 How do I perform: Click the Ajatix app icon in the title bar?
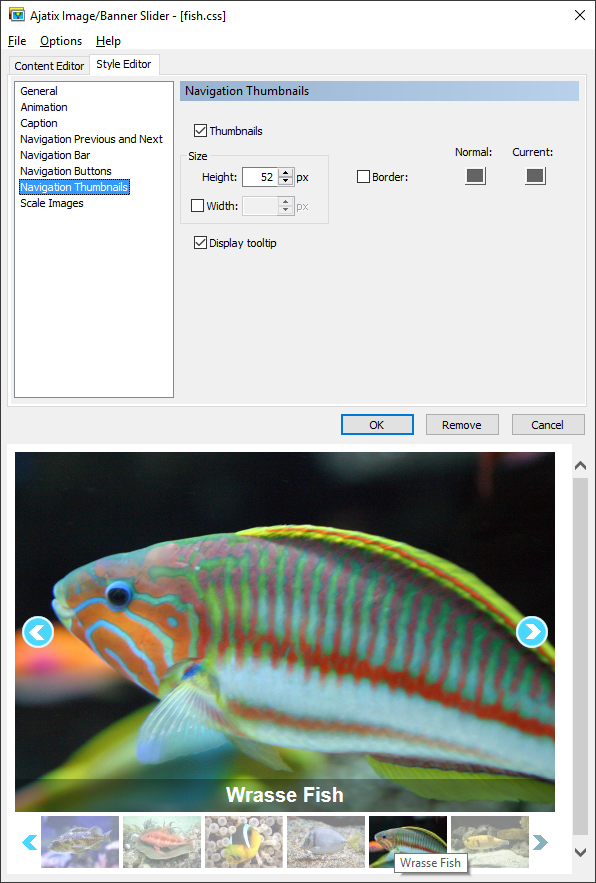17,15
